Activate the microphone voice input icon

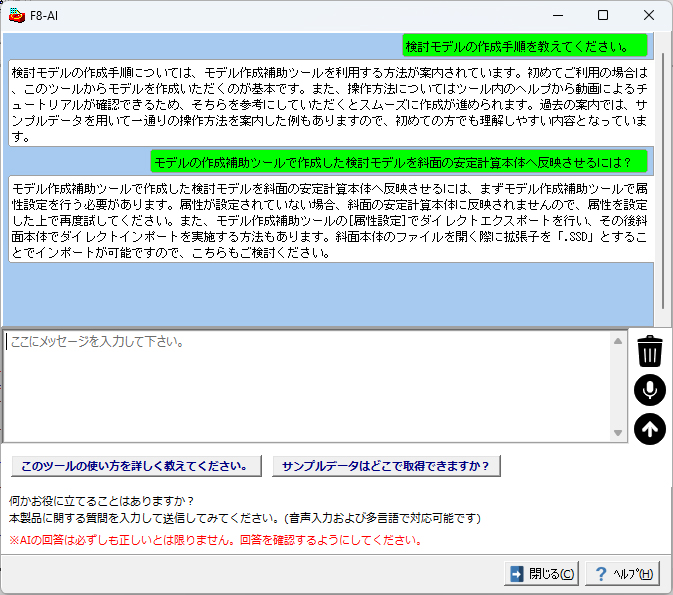(x=650, y=391)
